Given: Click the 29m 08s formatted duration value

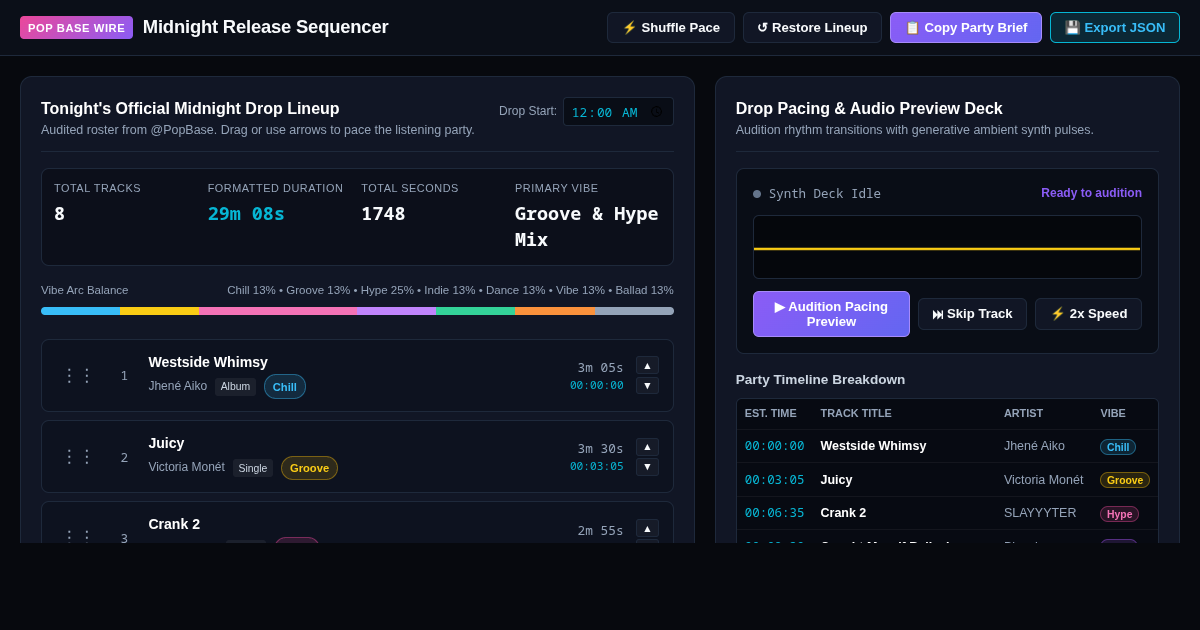Looking at the screenshot, I should click(246, 213).
